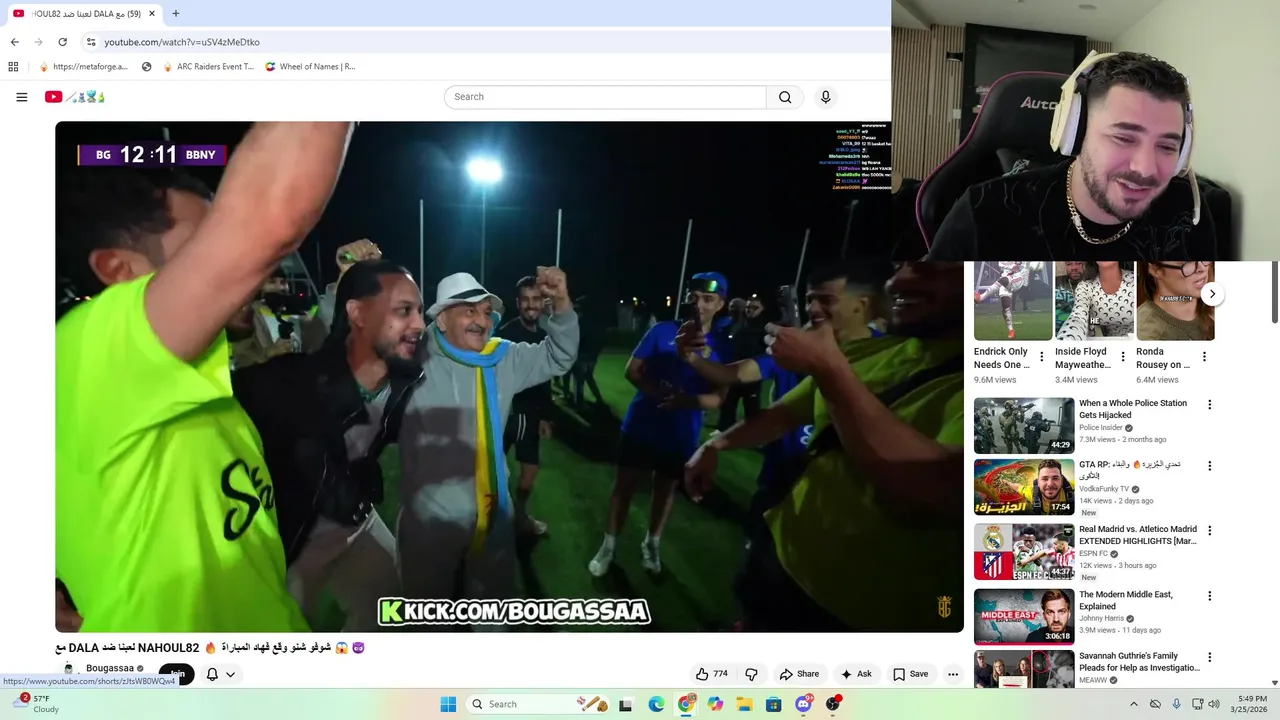Screen dimensions: 1280x720
Task: Open the Ask AI button
Action: point(856,674)
